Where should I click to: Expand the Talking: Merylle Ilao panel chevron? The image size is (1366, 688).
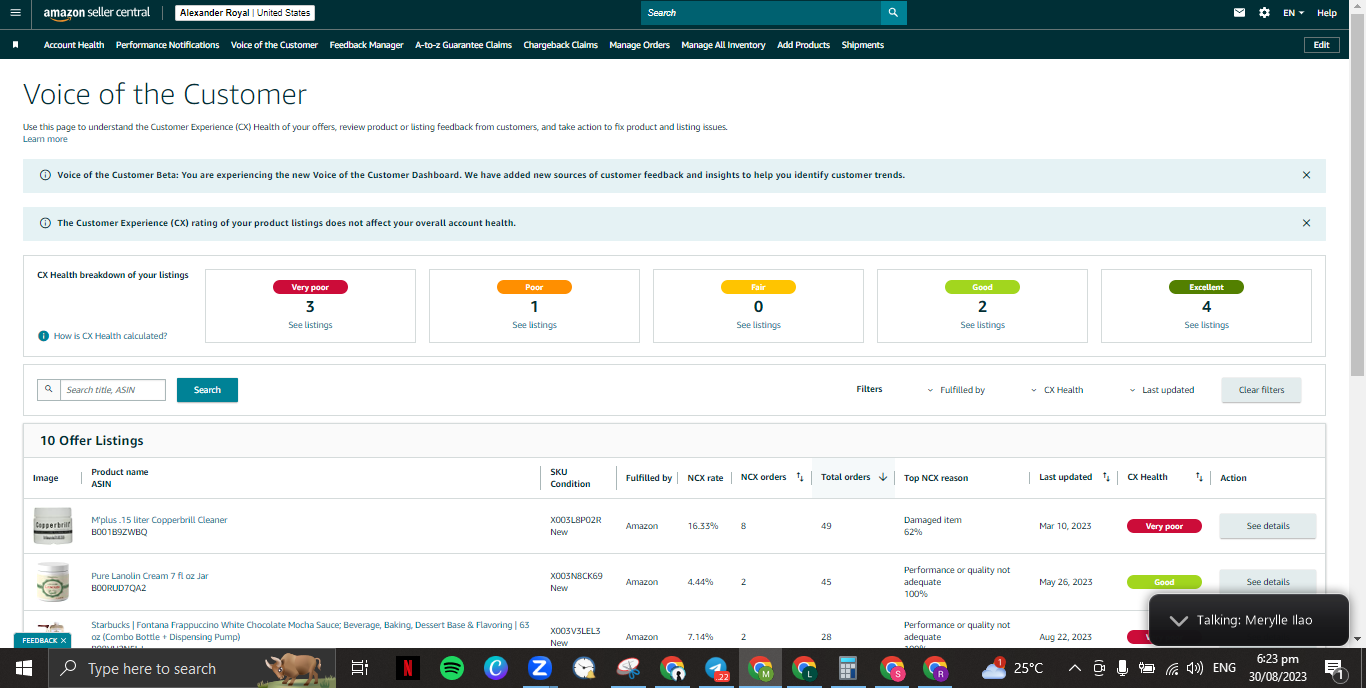click(x=1179, y=620)
